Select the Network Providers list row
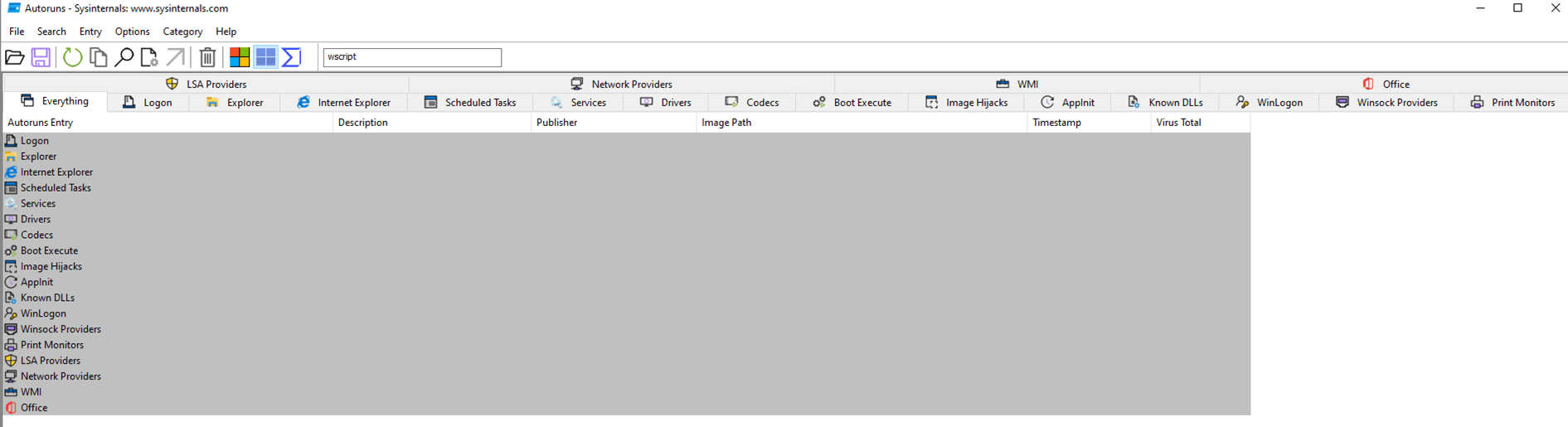The width and height of the screenshot is (1568, 427). (x=627, y=377)
